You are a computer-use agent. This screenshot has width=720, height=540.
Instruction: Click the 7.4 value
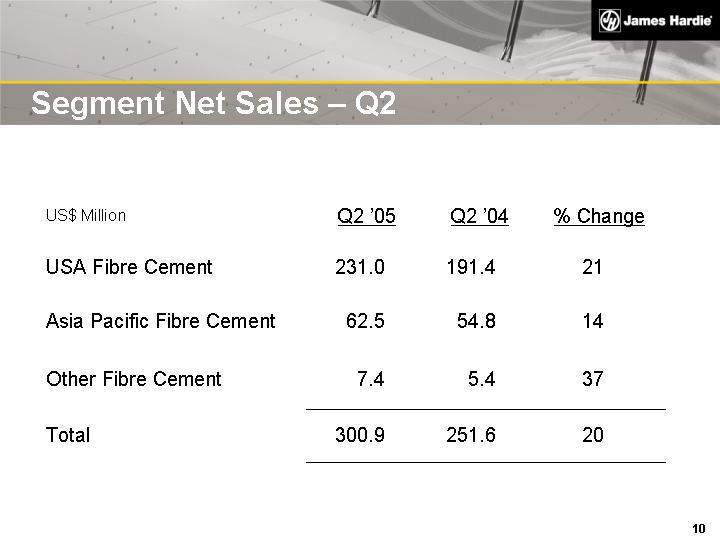pyautogui.click(x=370, y=379)
